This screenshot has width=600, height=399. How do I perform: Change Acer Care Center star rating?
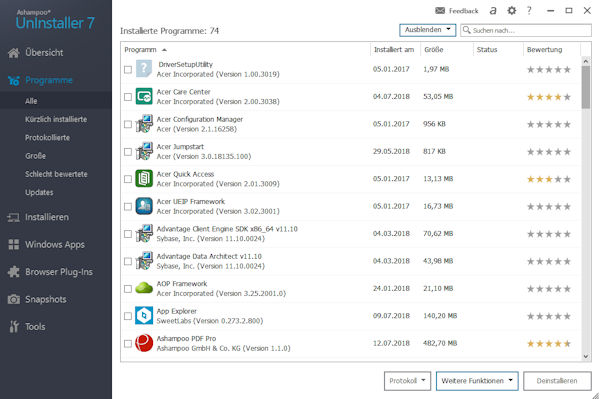[x=549, y=97]
